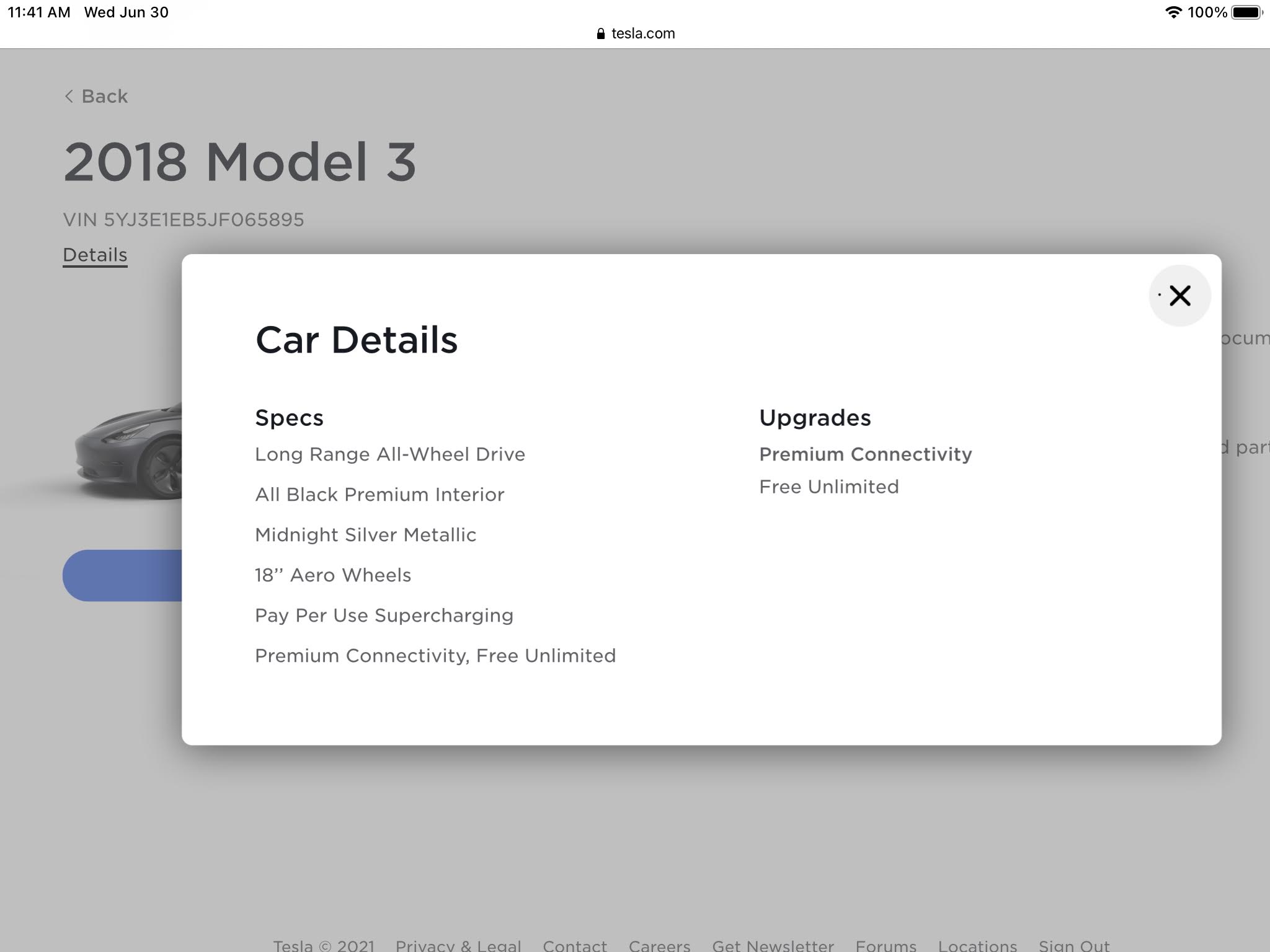The image size is (1270, 952).
Task: Open the underlined Details link
Action: 95,255
